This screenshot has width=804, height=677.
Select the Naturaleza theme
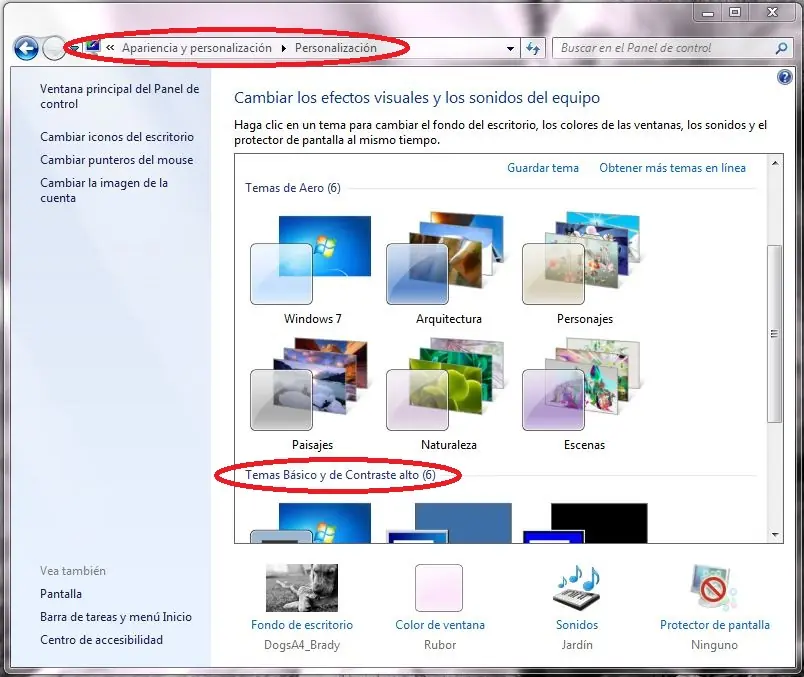point(448,394)
